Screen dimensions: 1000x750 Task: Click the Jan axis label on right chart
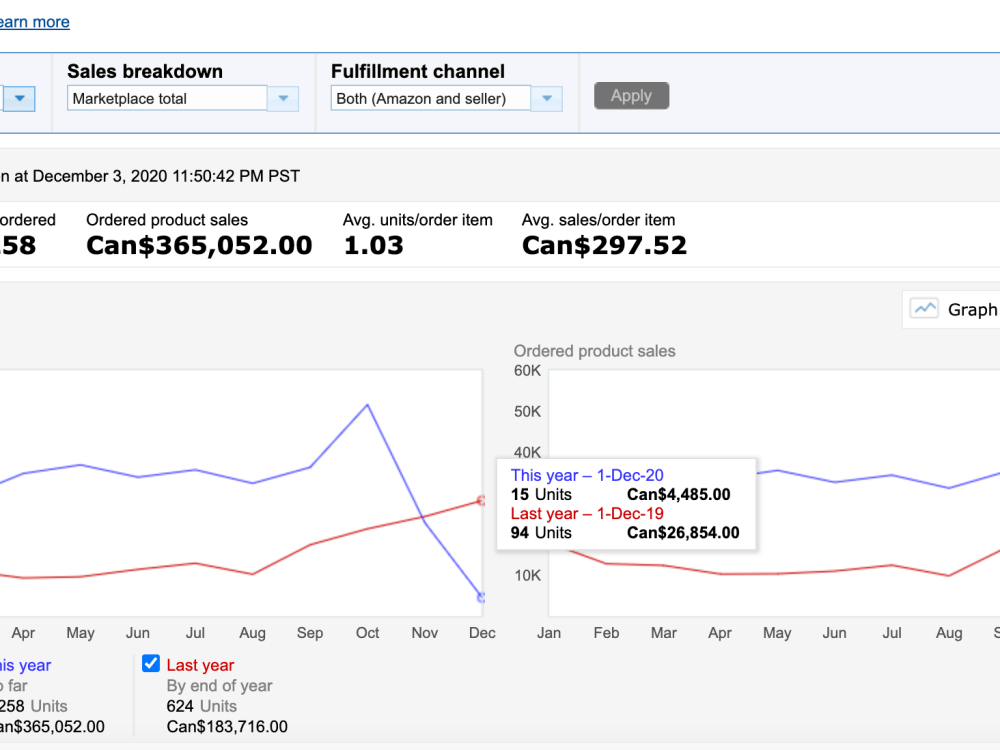tap(549, 633)
